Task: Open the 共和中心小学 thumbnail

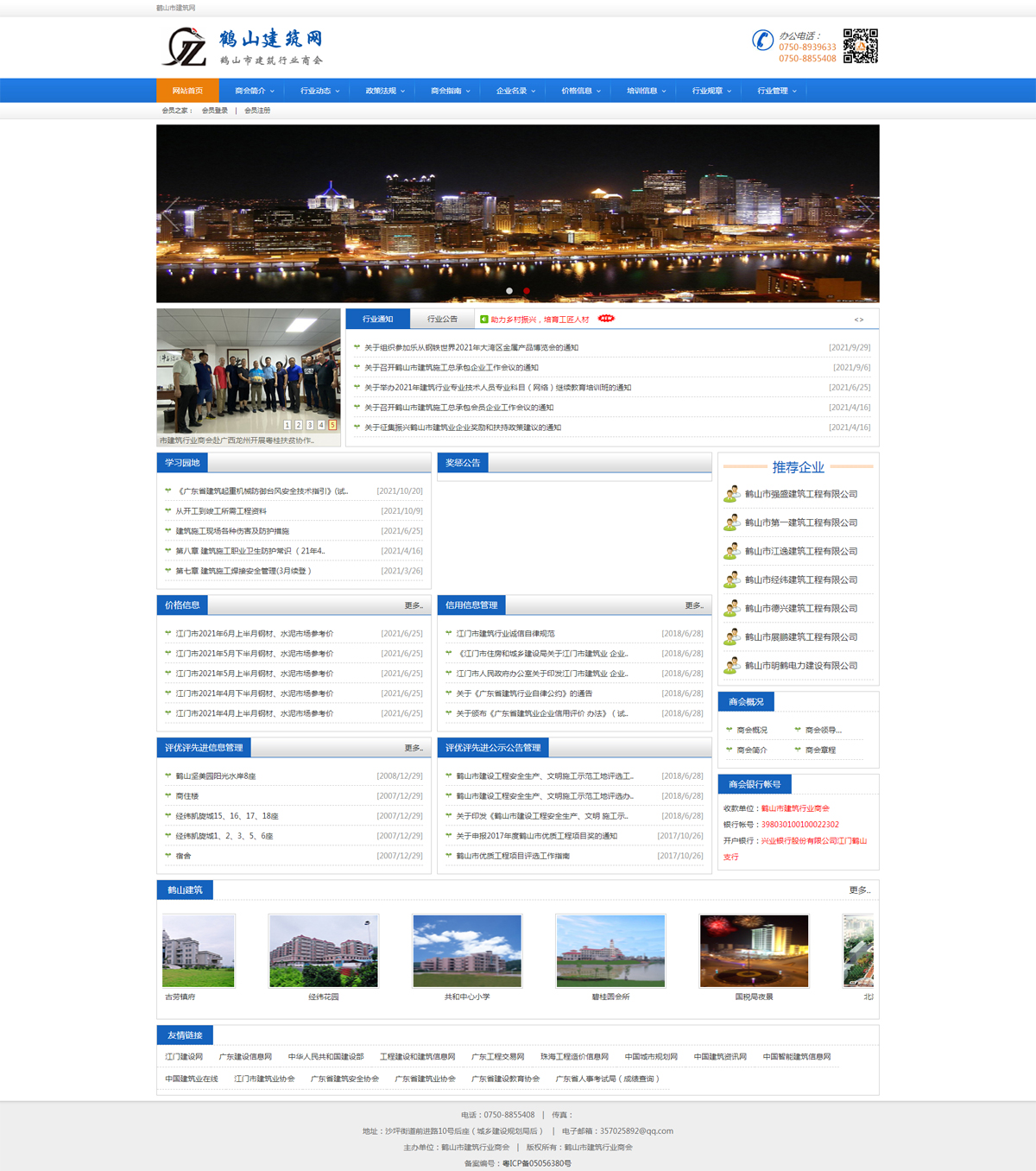Action: 467,951
